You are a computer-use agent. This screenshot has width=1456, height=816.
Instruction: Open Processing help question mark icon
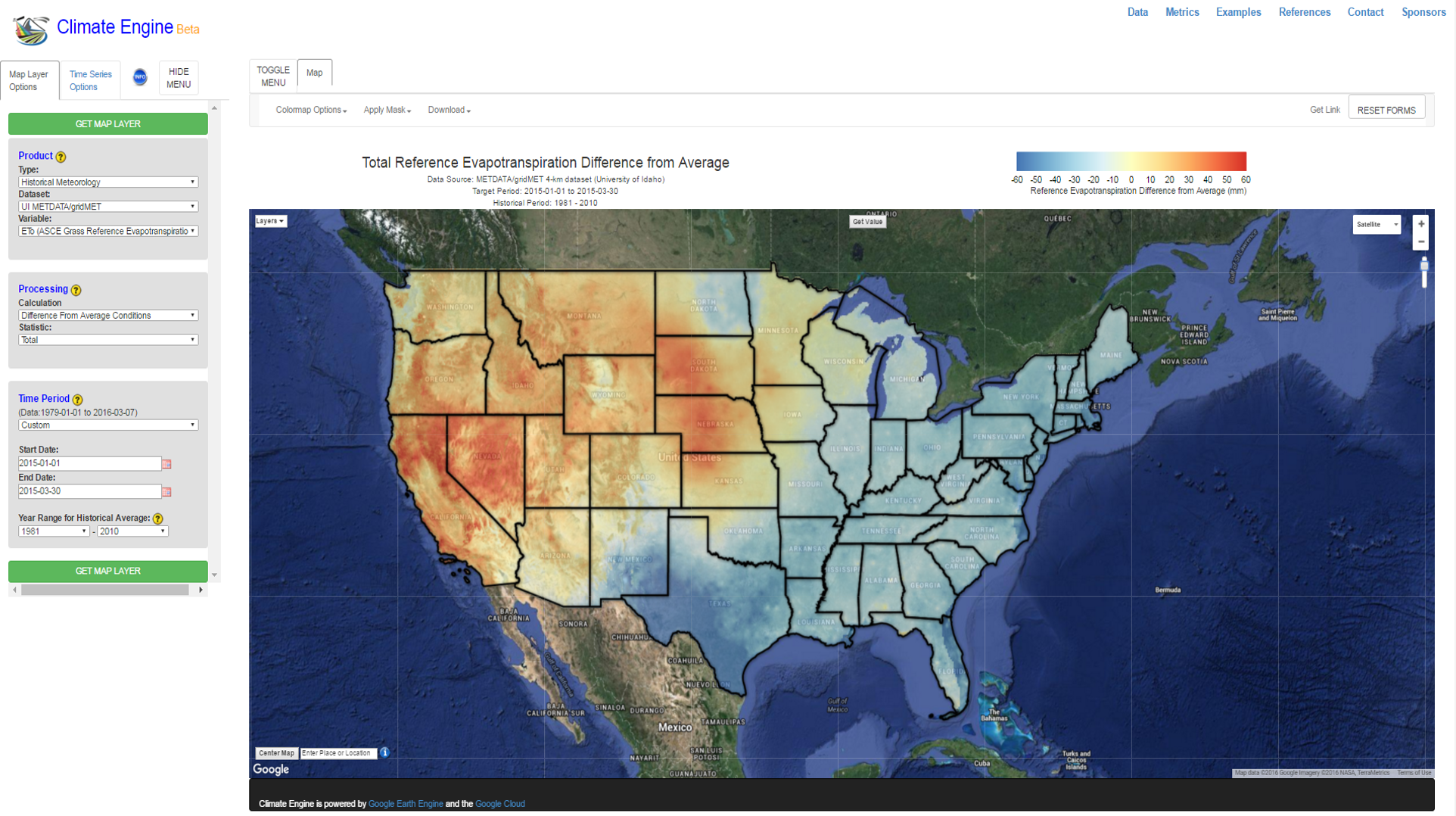(76, 290)
